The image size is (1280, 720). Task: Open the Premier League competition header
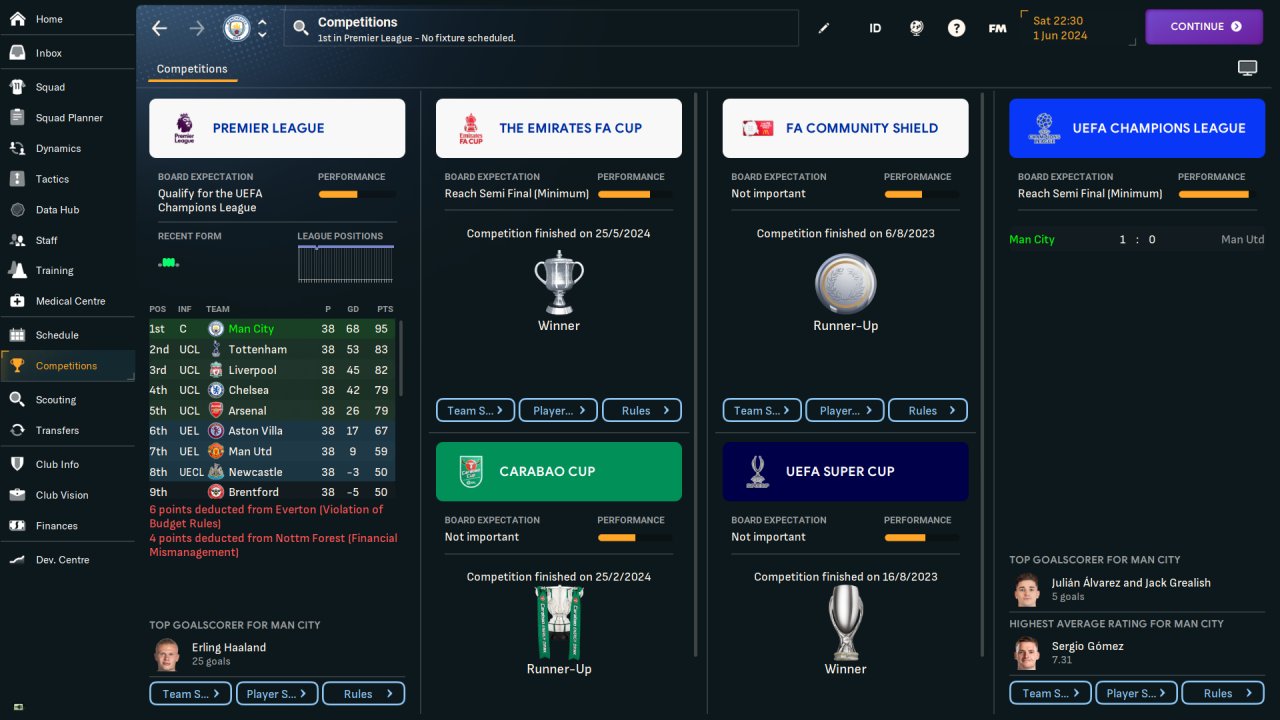coord(277,128)
